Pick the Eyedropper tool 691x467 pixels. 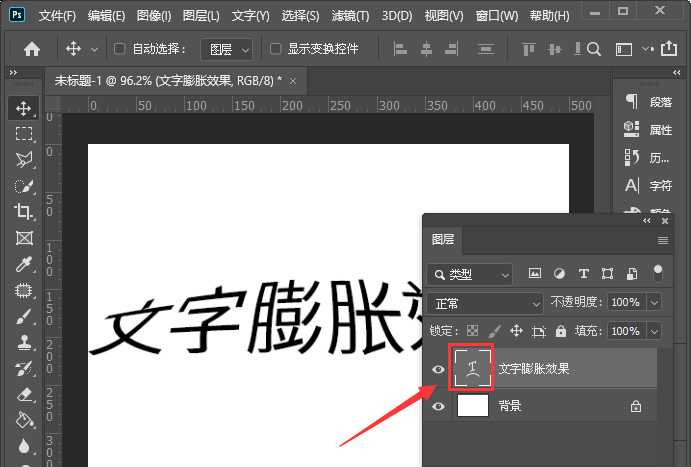pos(24,264)
